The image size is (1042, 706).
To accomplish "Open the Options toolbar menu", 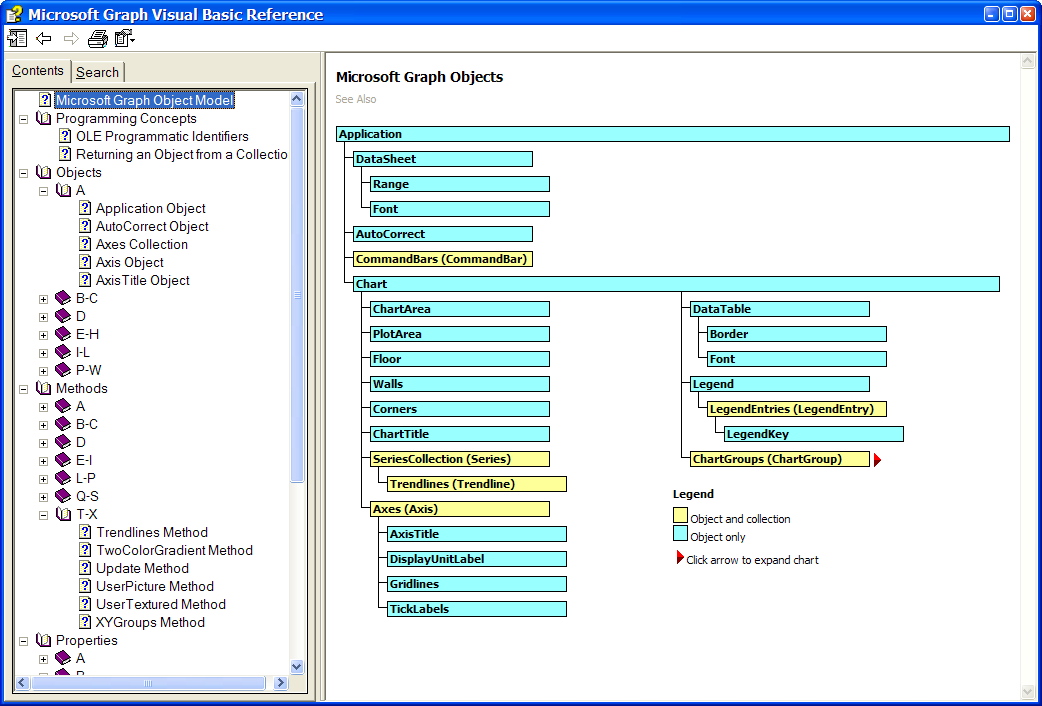I will pos(124,38).
